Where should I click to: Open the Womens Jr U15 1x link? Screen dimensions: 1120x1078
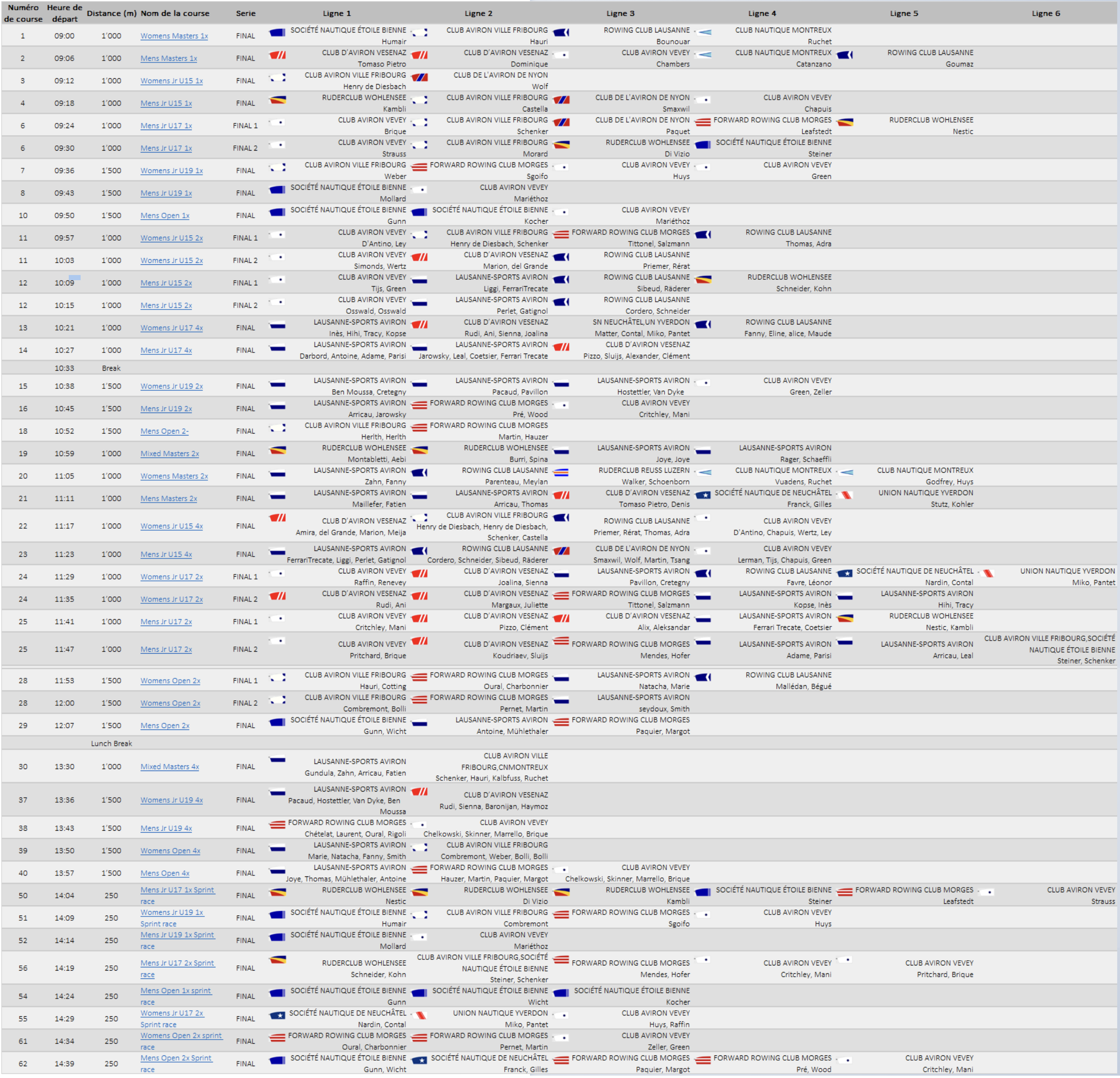pyautogui.click(x=172, y=81)
